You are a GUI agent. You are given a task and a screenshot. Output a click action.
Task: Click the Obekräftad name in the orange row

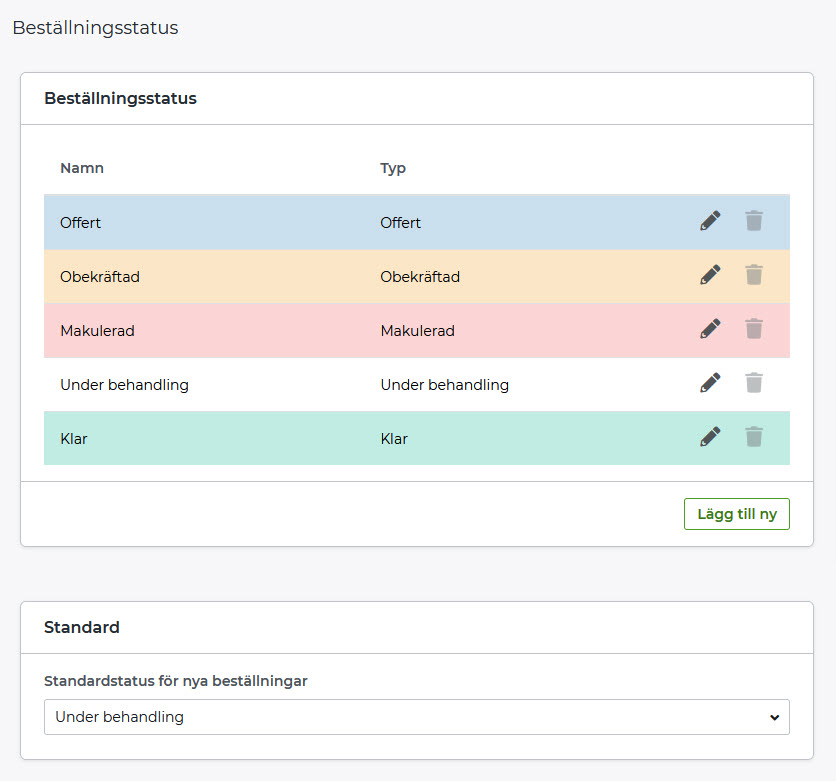pyautogui.click(x=100, y=277)
